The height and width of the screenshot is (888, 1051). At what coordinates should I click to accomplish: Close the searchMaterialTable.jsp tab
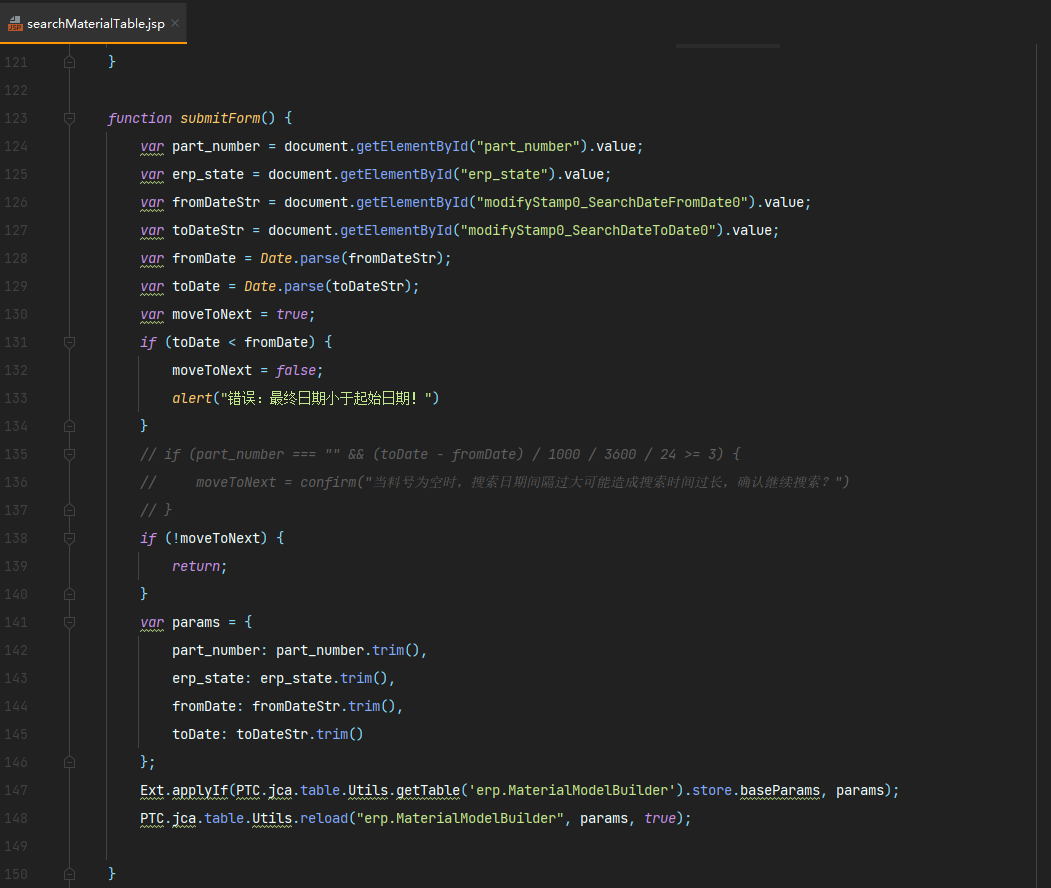(x=175, y=23)
